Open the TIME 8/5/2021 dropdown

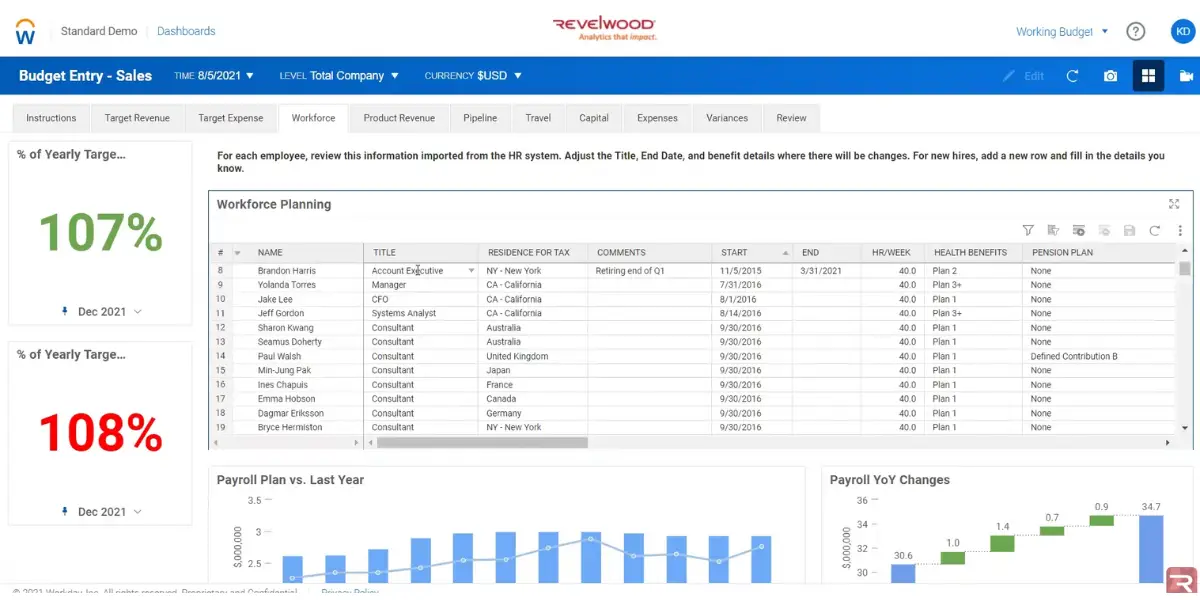point(214,76)
